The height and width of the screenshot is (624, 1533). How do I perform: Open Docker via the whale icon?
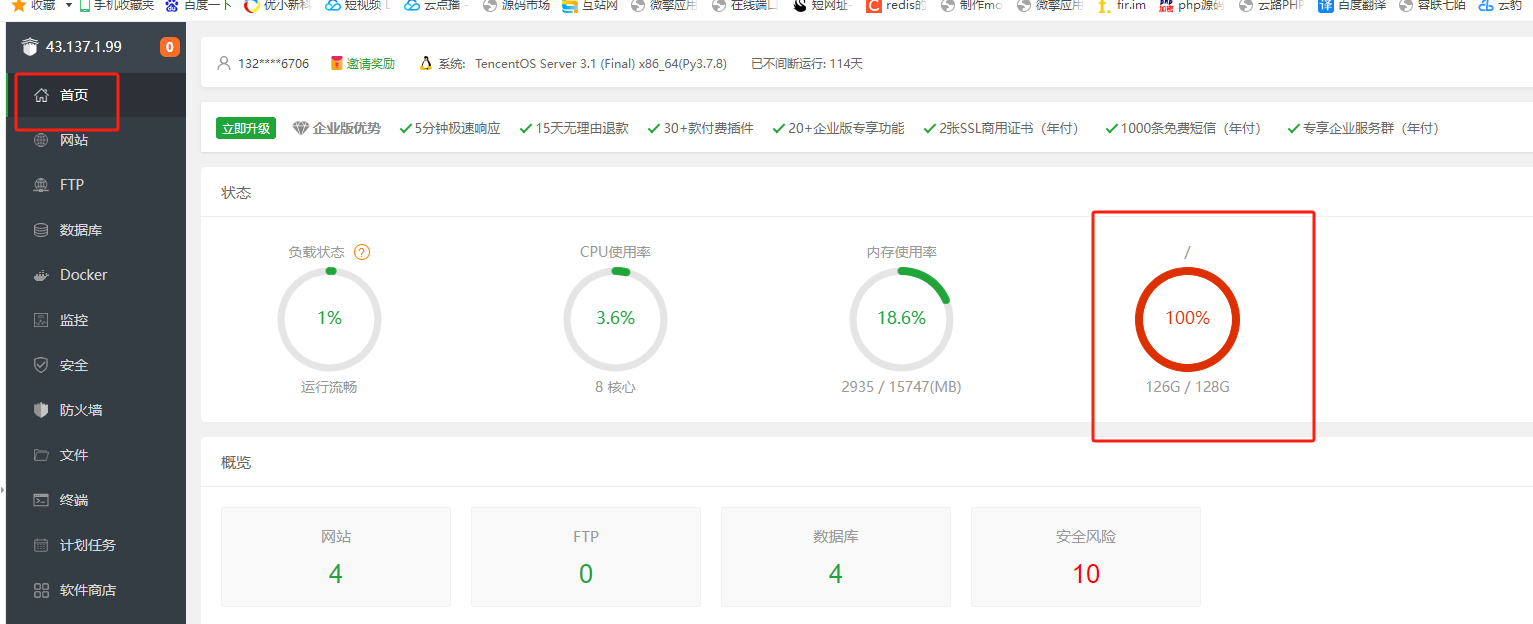coord(41,275)
